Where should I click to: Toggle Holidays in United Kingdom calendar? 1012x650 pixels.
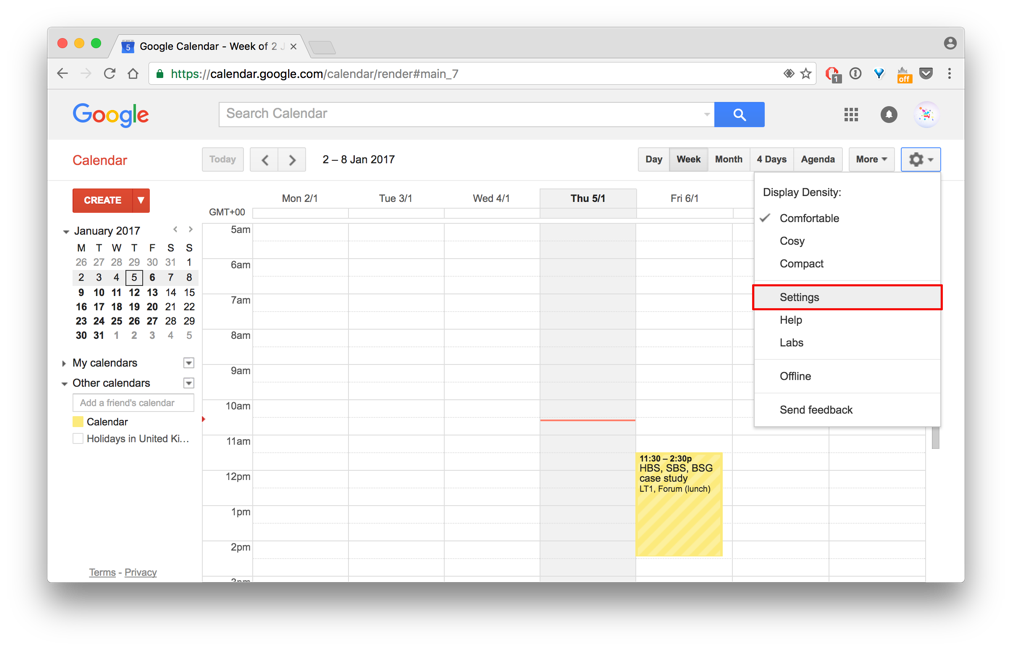78,439
